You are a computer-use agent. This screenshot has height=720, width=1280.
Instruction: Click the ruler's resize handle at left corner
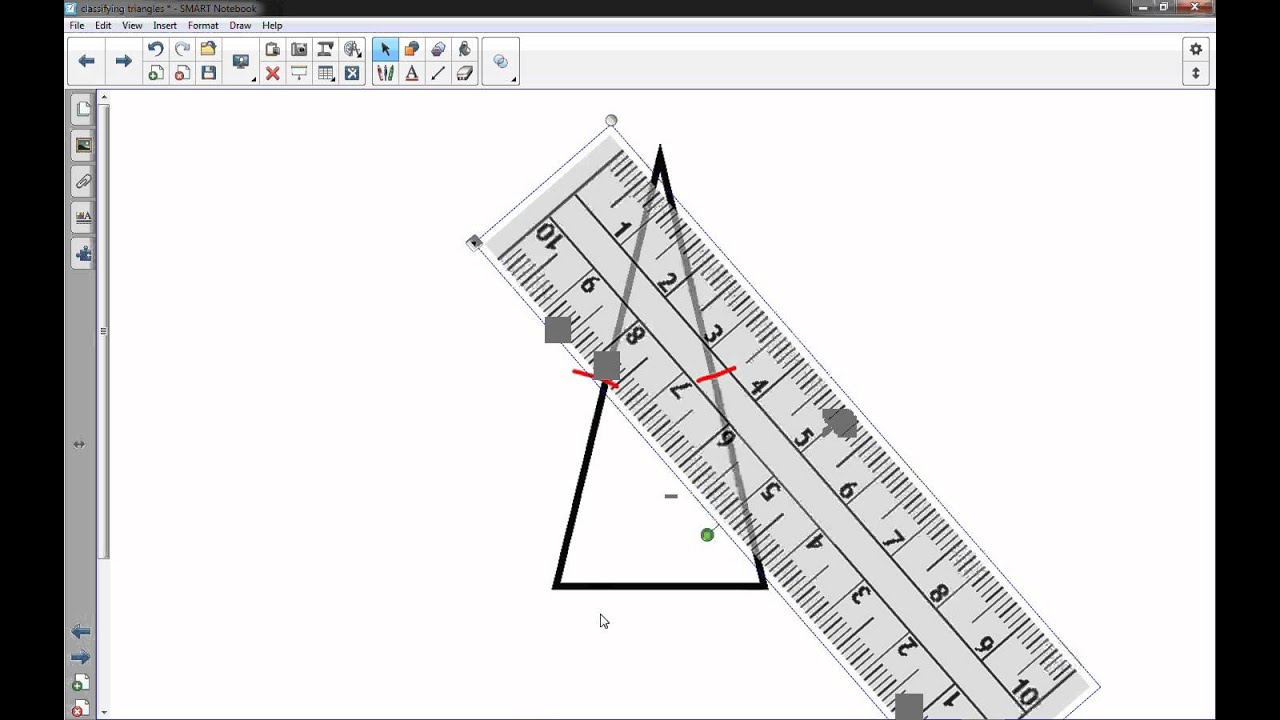click(x=474, y=242)
